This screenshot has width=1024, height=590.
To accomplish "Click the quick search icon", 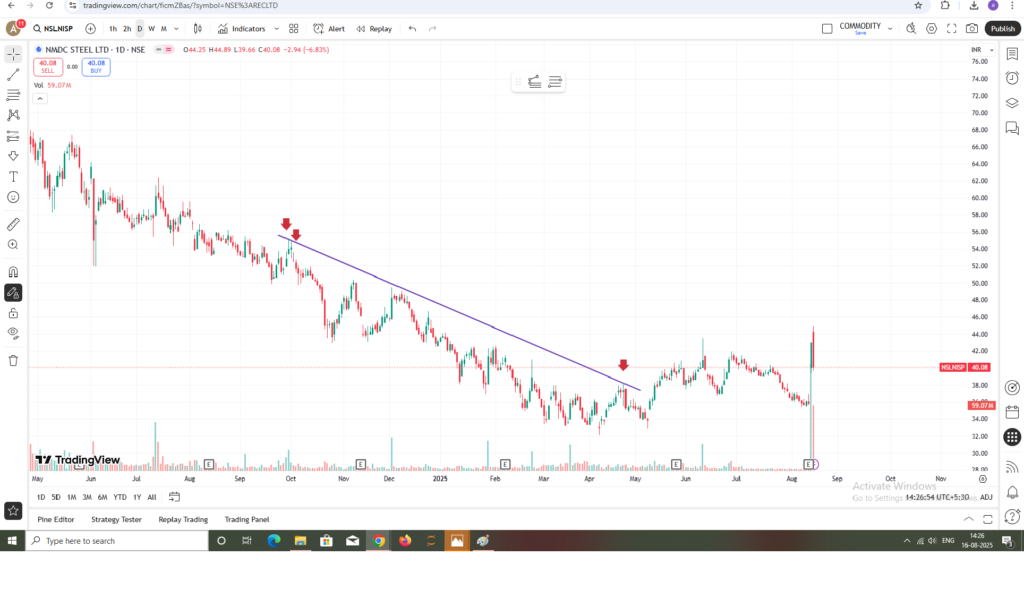I will click(911, 29).
